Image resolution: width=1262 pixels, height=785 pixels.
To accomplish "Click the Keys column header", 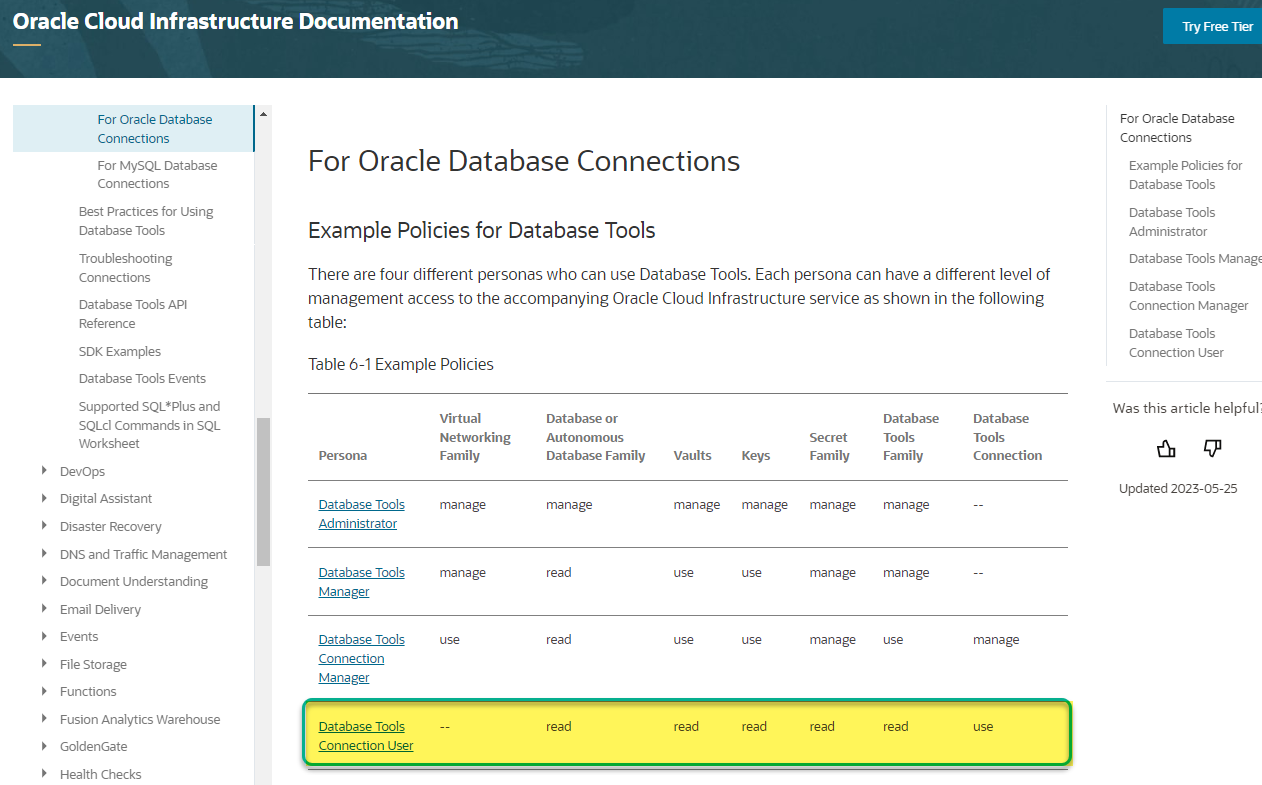I will [756, 455].
